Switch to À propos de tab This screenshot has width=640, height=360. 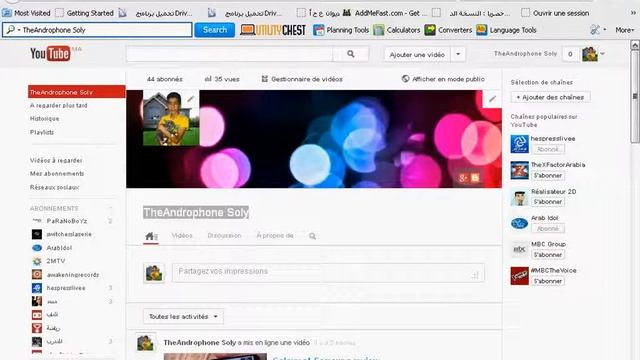(275, 236)
